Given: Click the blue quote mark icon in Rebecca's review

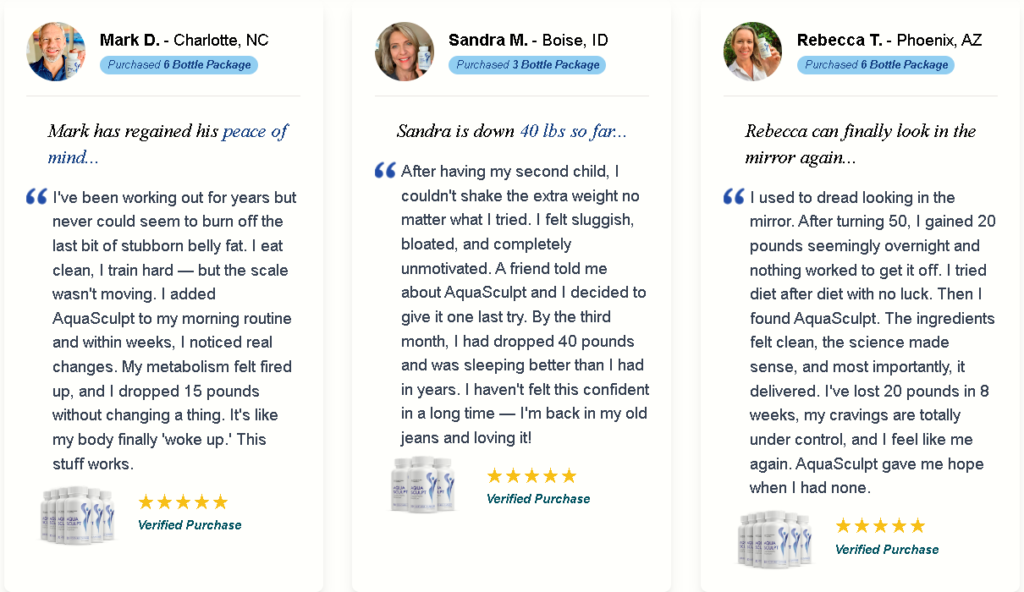Looking at the screenshot, I should pos(734,197).
